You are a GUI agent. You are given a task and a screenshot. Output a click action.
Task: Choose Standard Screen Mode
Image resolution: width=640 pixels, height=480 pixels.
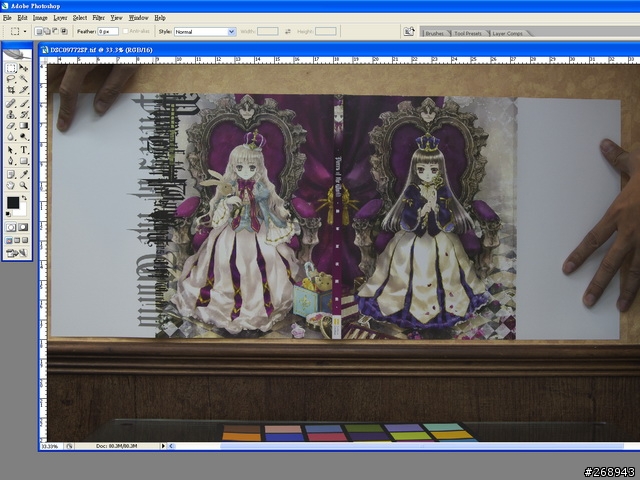9,240
